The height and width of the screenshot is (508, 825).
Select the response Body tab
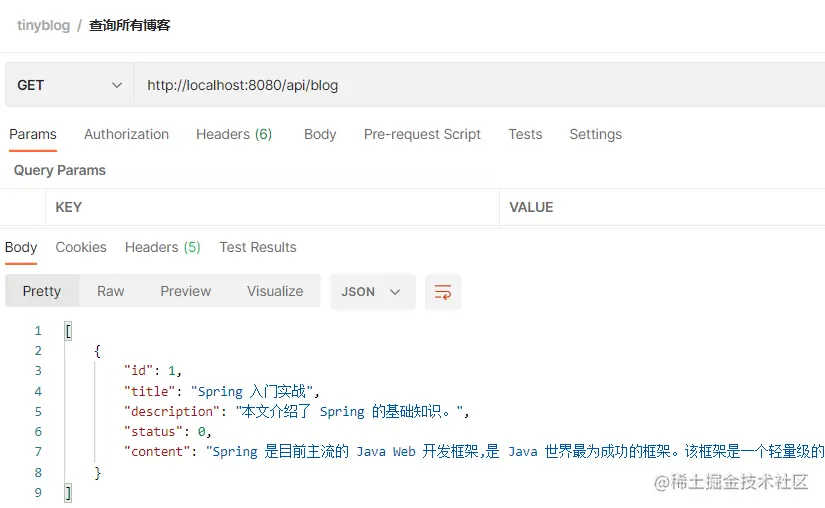[21, 247]
